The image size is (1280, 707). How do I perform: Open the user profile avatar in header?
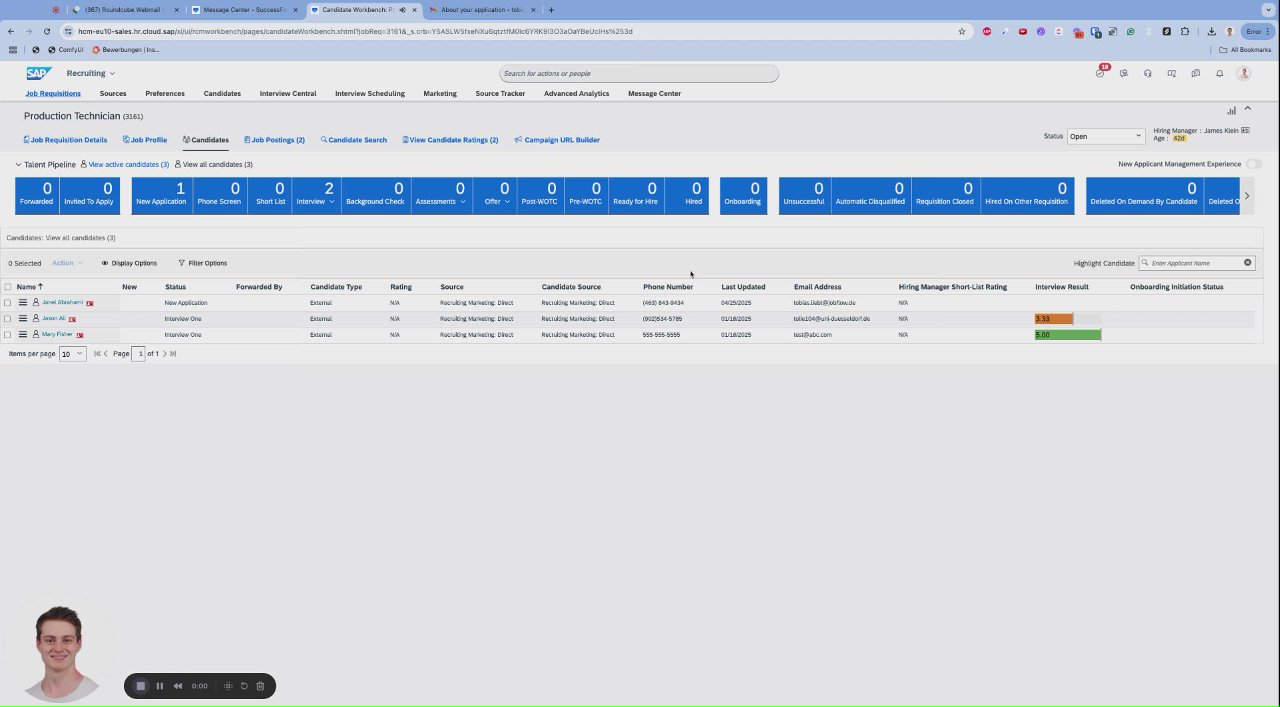pos(1244,73)
